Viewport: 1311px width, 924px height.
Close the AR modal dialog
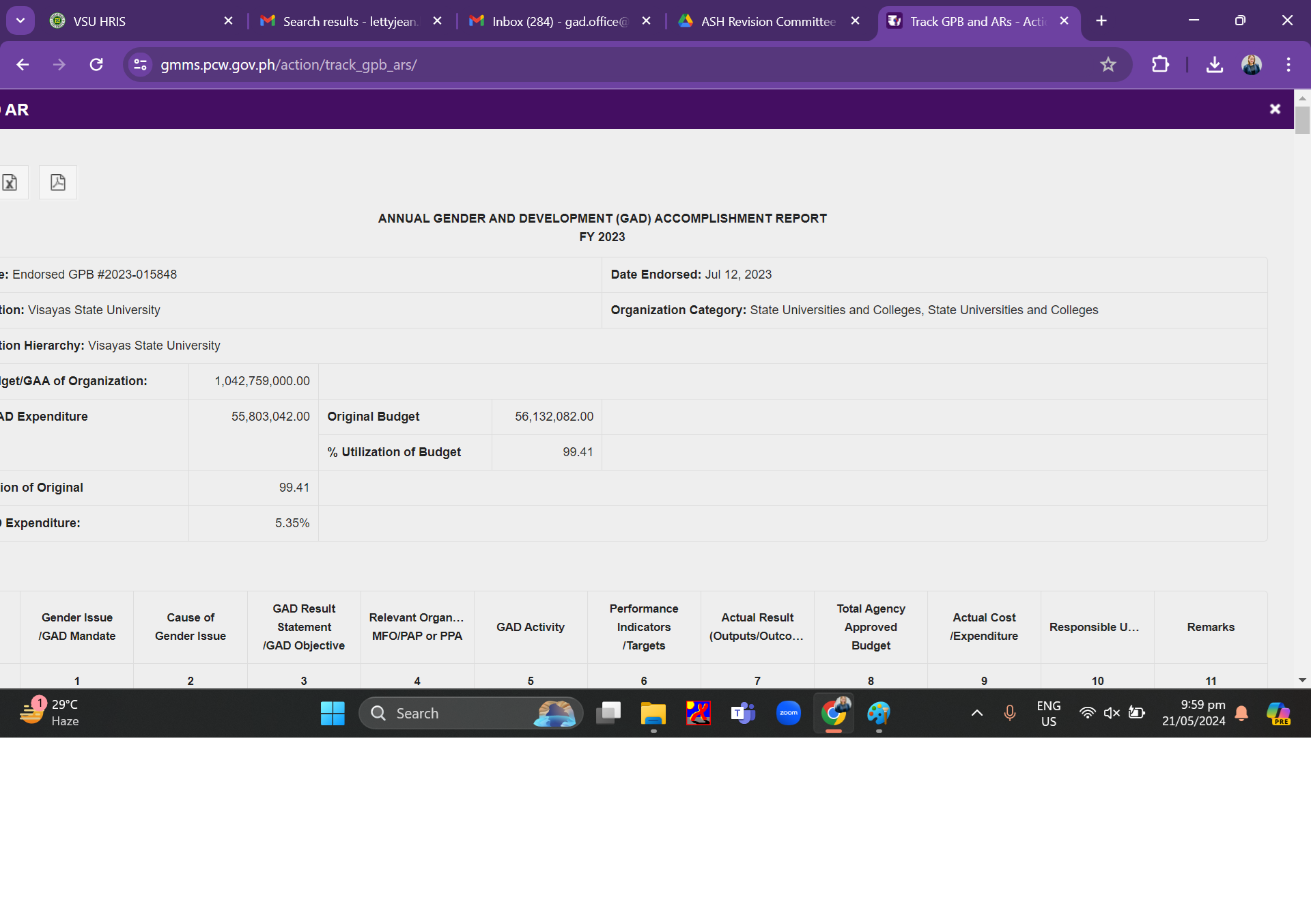click(x=1274, y=109)
